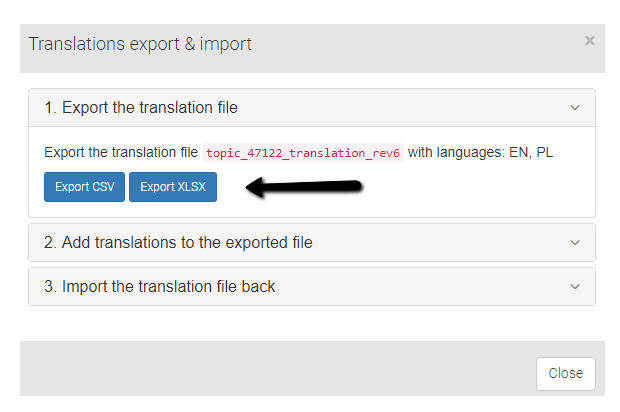620x412 pixels.
Task: Click the 'Translations export & import' dialog title
Action: (140, 44)
